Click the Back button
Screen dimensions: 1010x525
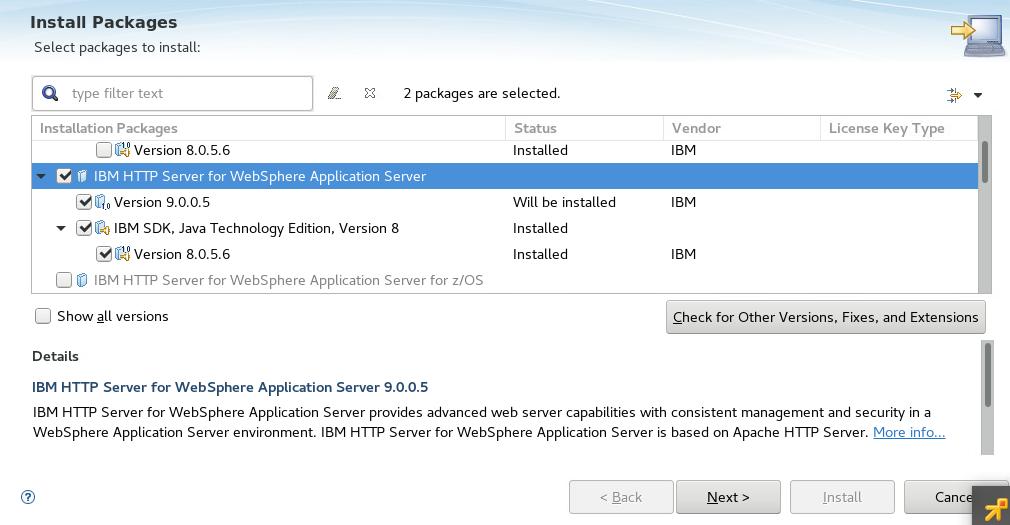[x=621, y=497]
